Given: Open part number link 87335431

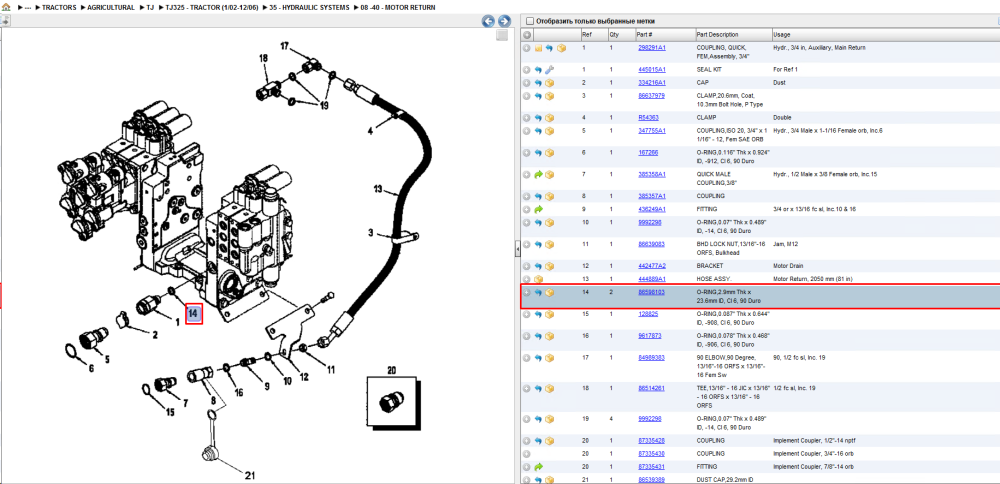Looking at the screenshot, I should point(651,467).
